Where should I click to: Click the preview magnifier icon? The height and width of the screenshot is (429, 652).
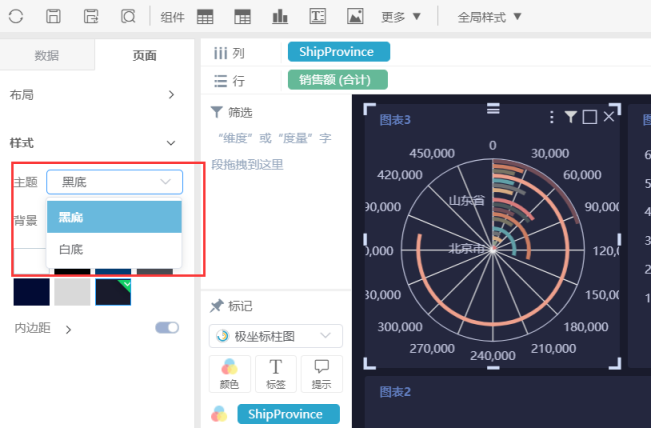[x=128, y=17]
